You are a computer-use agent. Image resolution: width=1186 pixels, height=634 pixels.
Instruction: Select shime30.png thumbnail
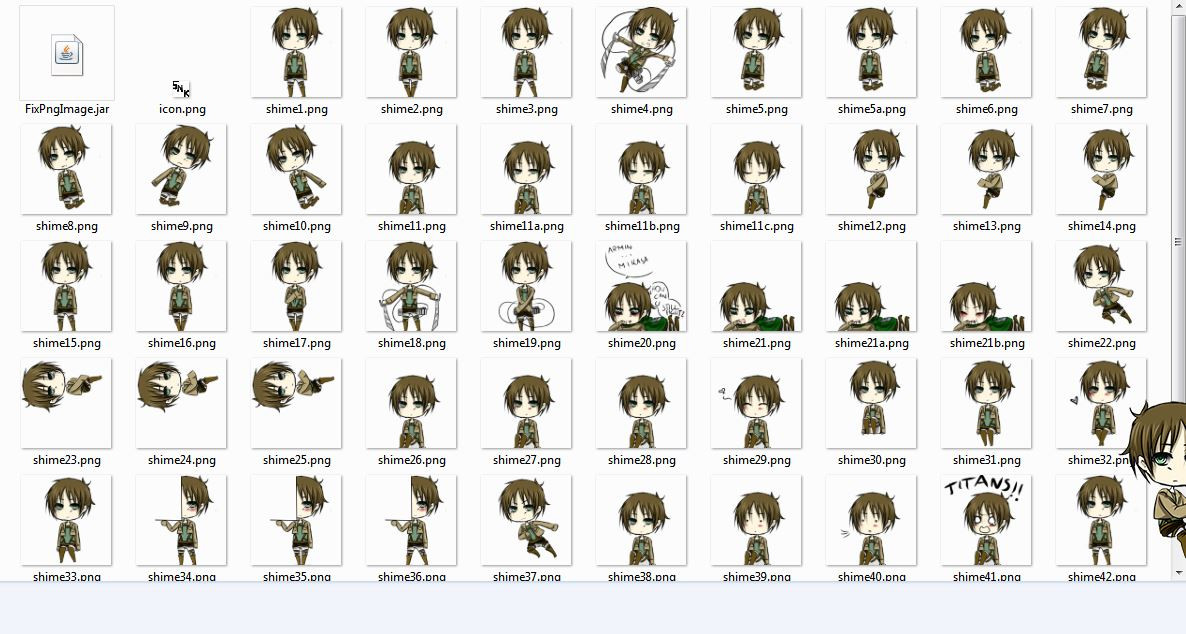[871, 403]
